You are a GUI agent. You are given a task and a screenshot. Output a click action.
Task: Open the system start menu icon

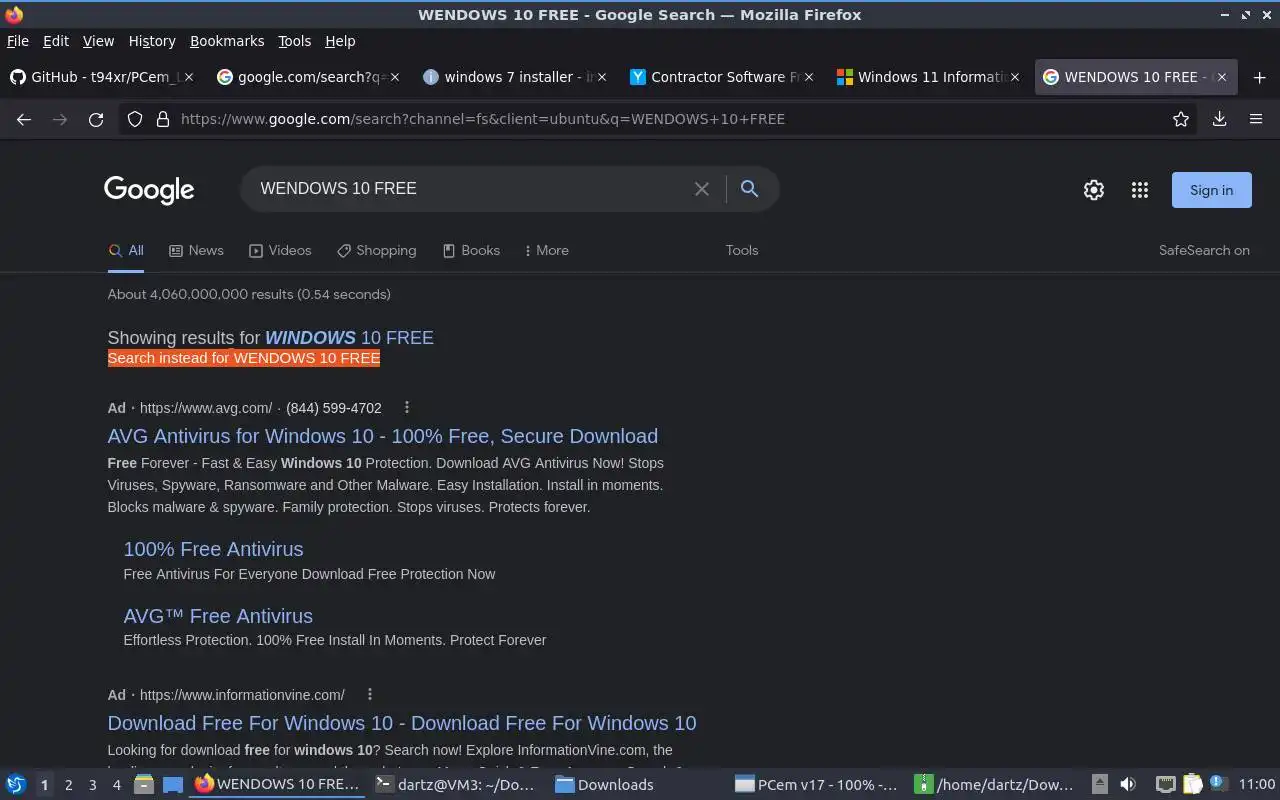(x=15, y=785)
